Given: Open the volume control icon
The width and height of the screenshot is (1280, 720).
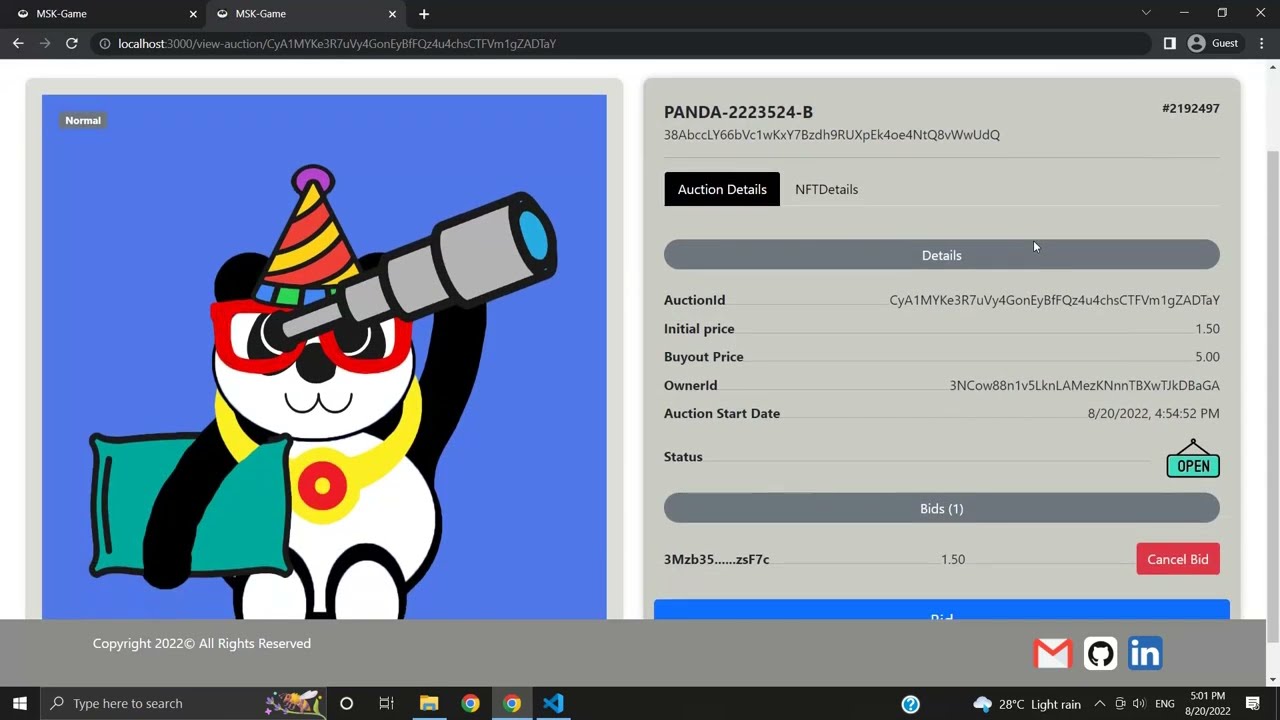Looking at the screenshot, I should [x=1138, y=704].
